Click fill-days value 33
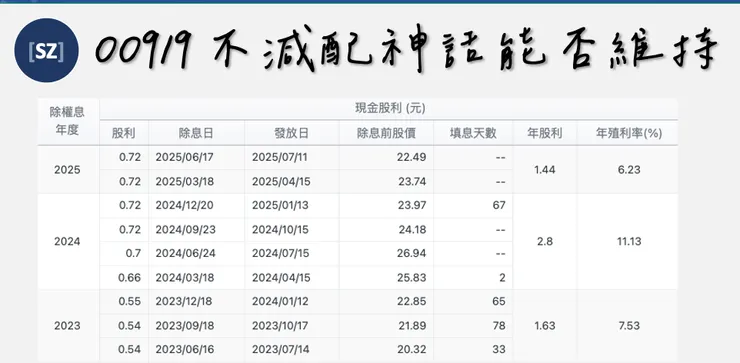Screen dimensions: 740x363 click(x=499, y=349)
